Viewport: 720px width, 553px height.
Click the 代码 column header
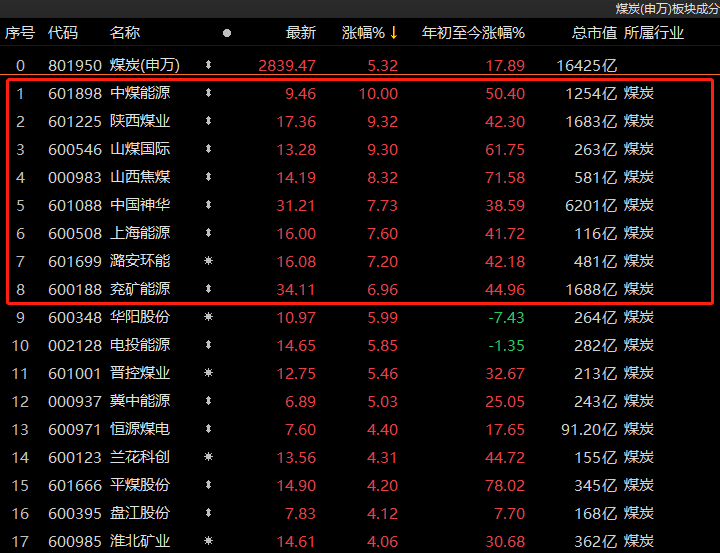pyautogui.click(x=63, y=33)
